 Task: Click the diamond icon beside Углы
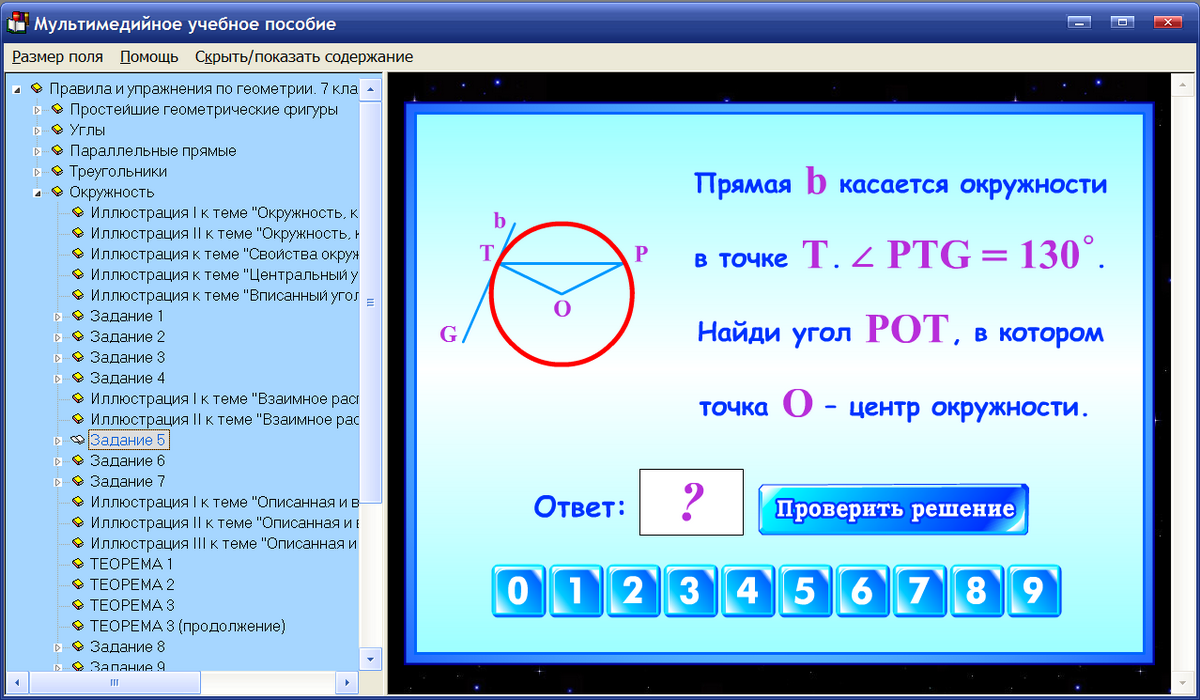pyautogui.click(x=55, y=129)
